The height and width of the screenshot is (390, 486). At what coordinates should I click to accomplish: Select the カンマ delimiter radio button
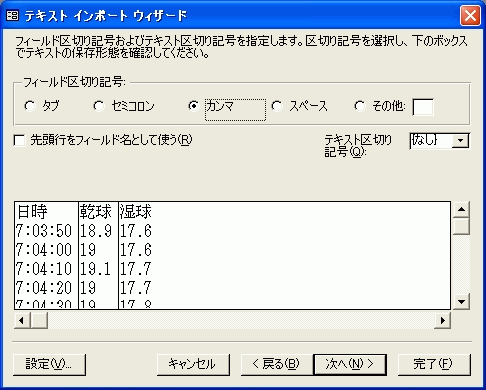click(193, 106)
